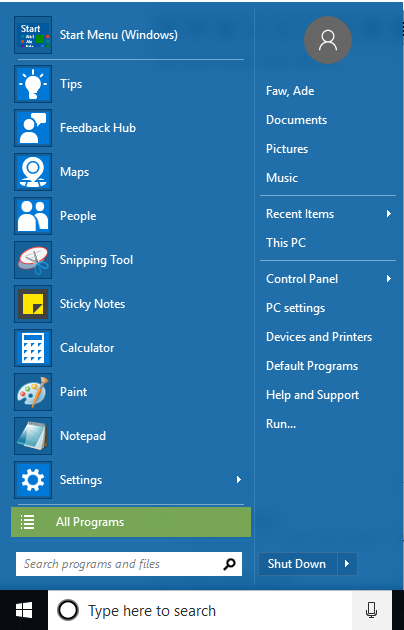Click the People label text

[78, 216]
